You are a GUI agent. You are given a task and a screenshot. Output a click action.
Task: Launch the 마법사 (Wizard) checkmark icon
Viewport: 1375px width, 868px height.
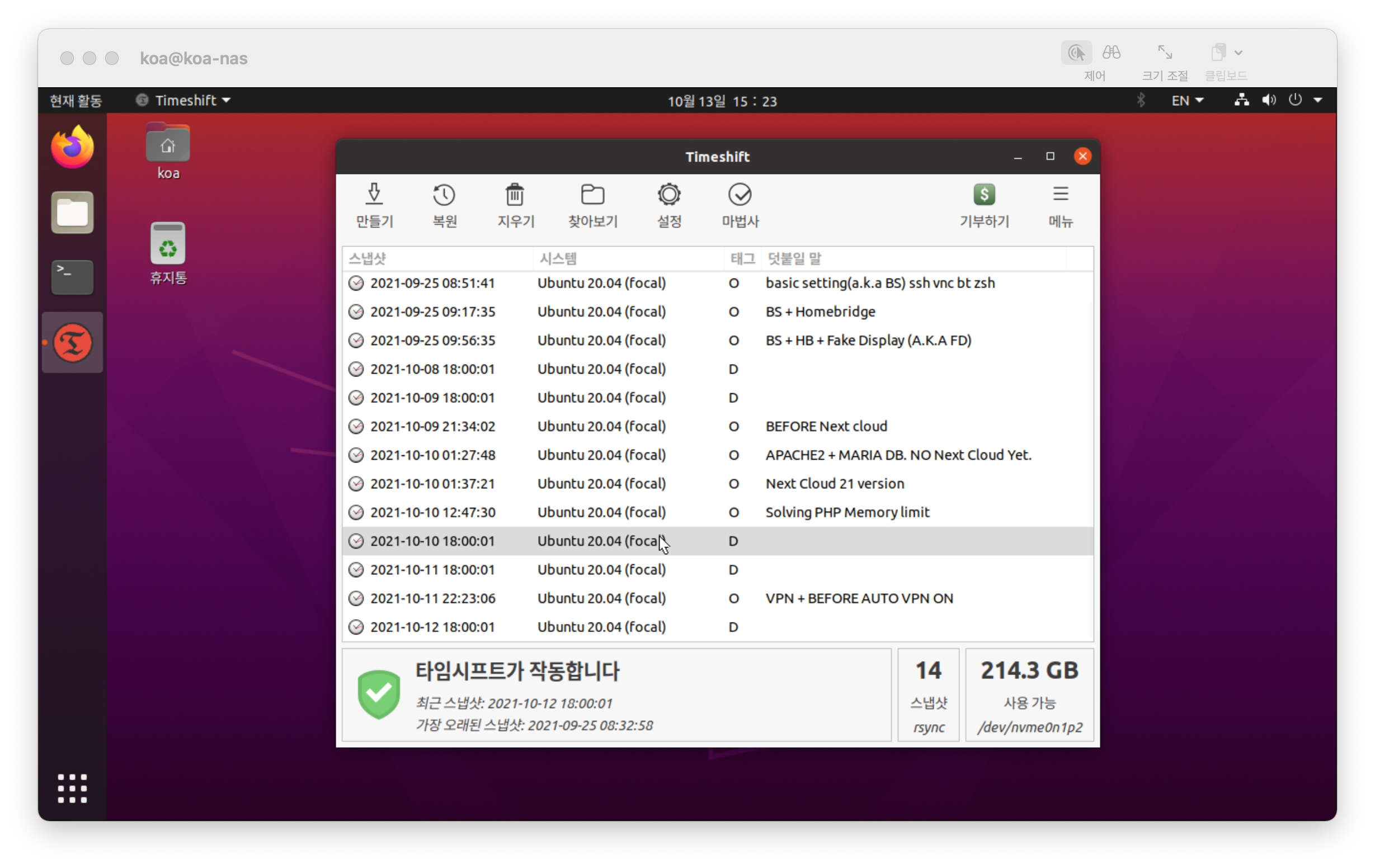(x=740, y=196)
